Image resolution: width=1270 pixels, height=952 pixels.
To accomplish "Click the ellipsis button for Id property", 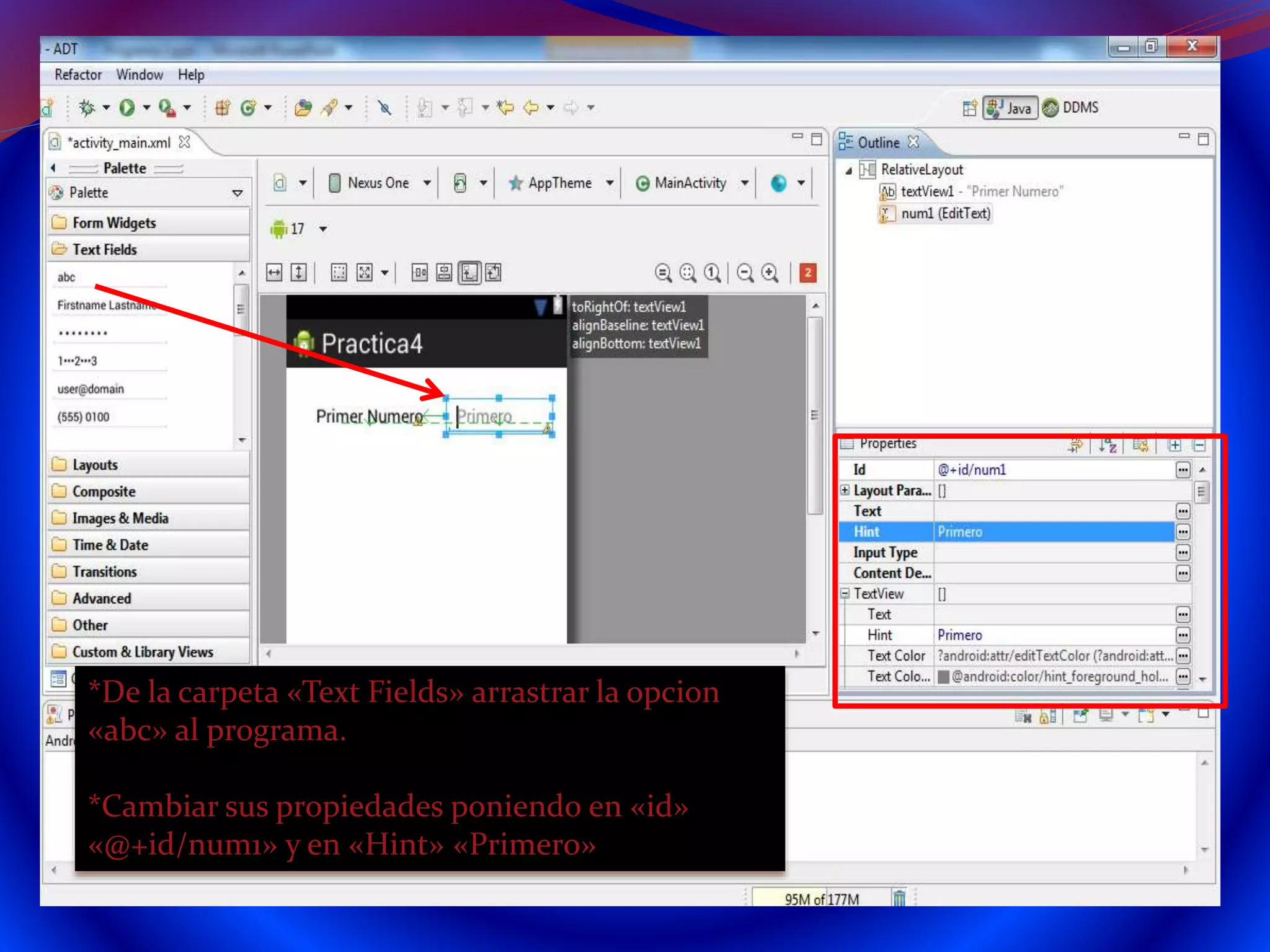I will [x=1183, y=470].
